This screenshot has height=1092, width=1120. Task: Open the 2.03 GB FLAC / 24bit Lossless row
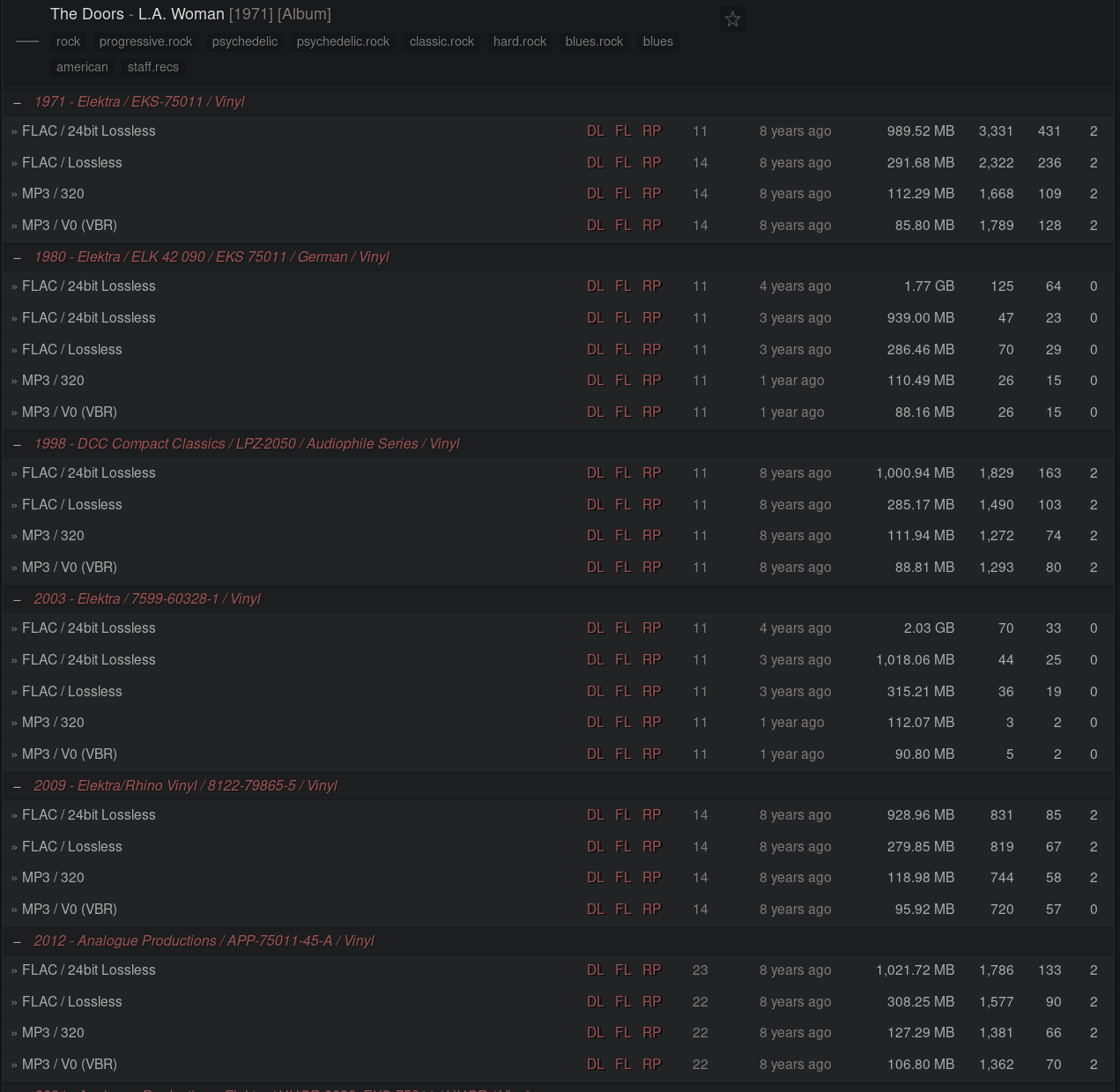[x=88, y=628]
